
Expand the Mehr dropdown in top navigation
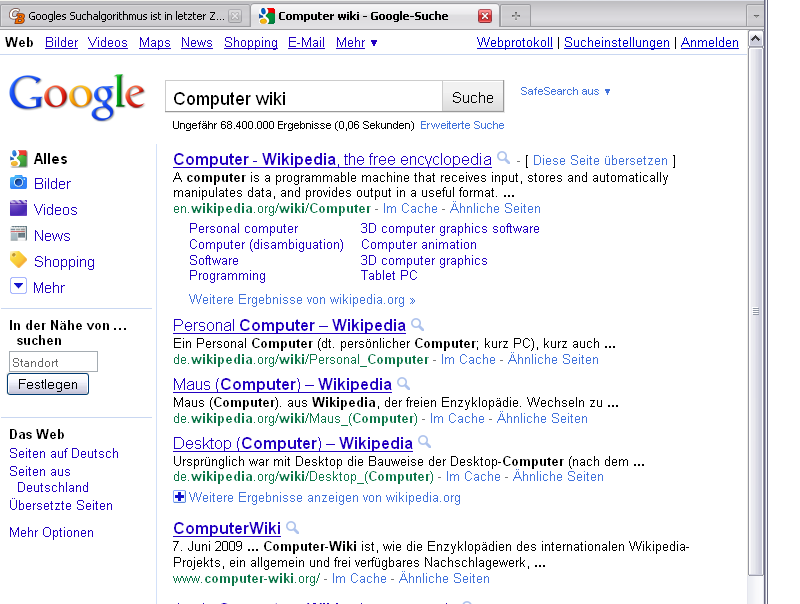click(357, 43)
